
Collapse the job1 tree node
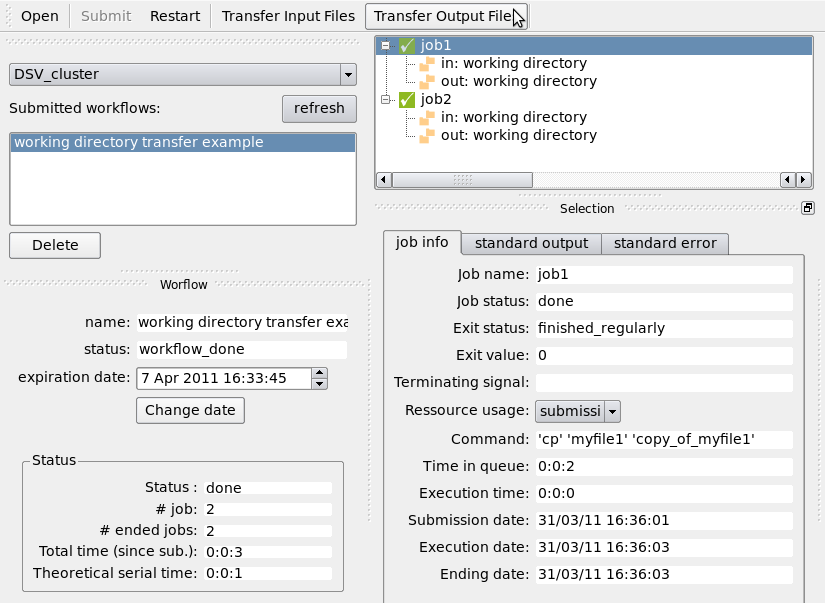pyautogui.click(x=386, y=45)
